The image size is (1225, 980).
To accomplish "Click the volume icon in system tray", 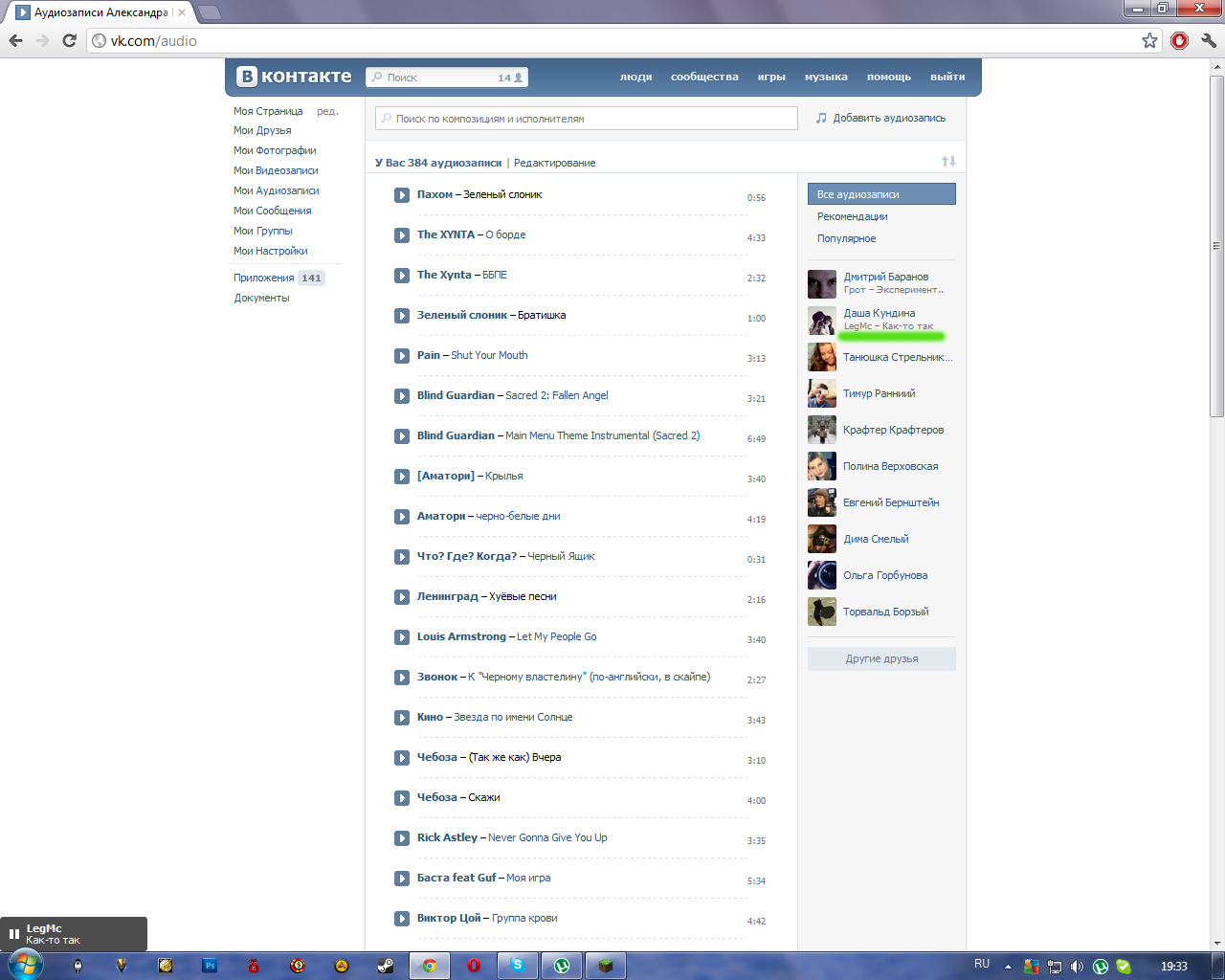I will (1077, 967).
